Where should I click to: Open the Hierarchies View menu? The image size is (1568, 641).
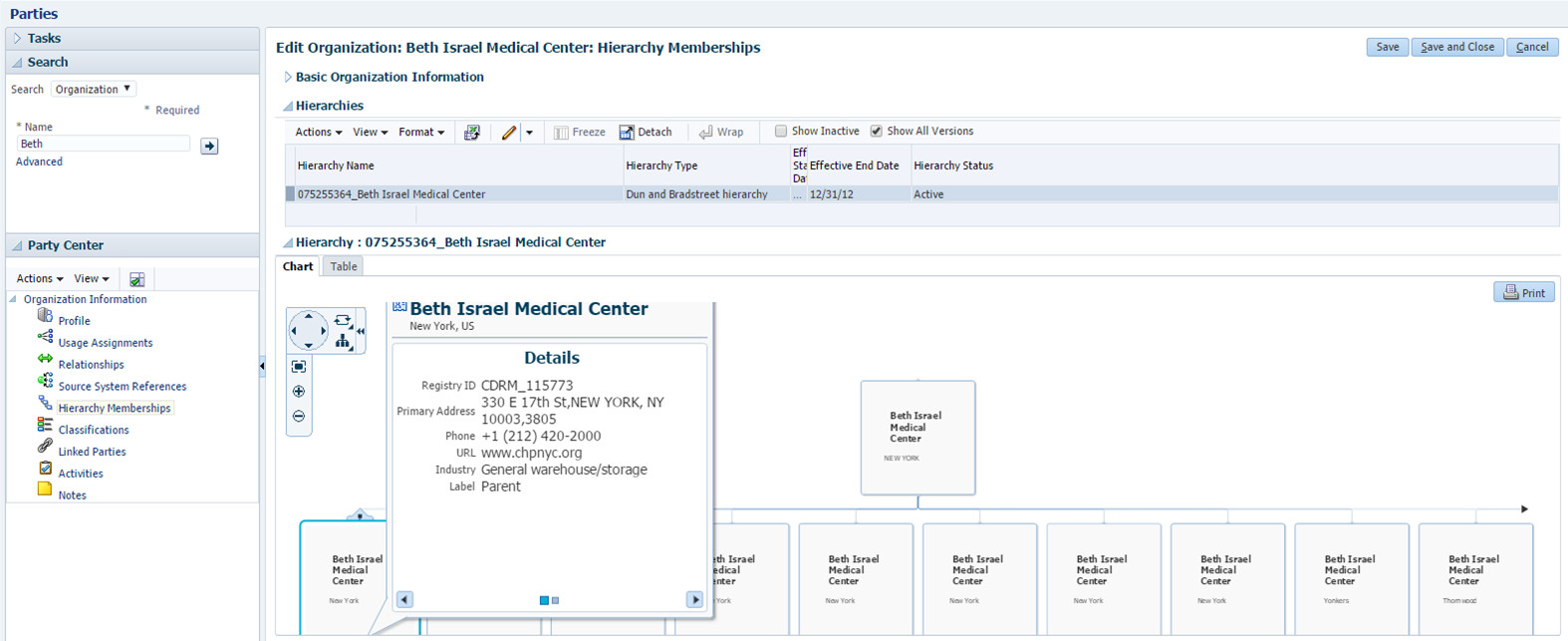pos(370,133)
